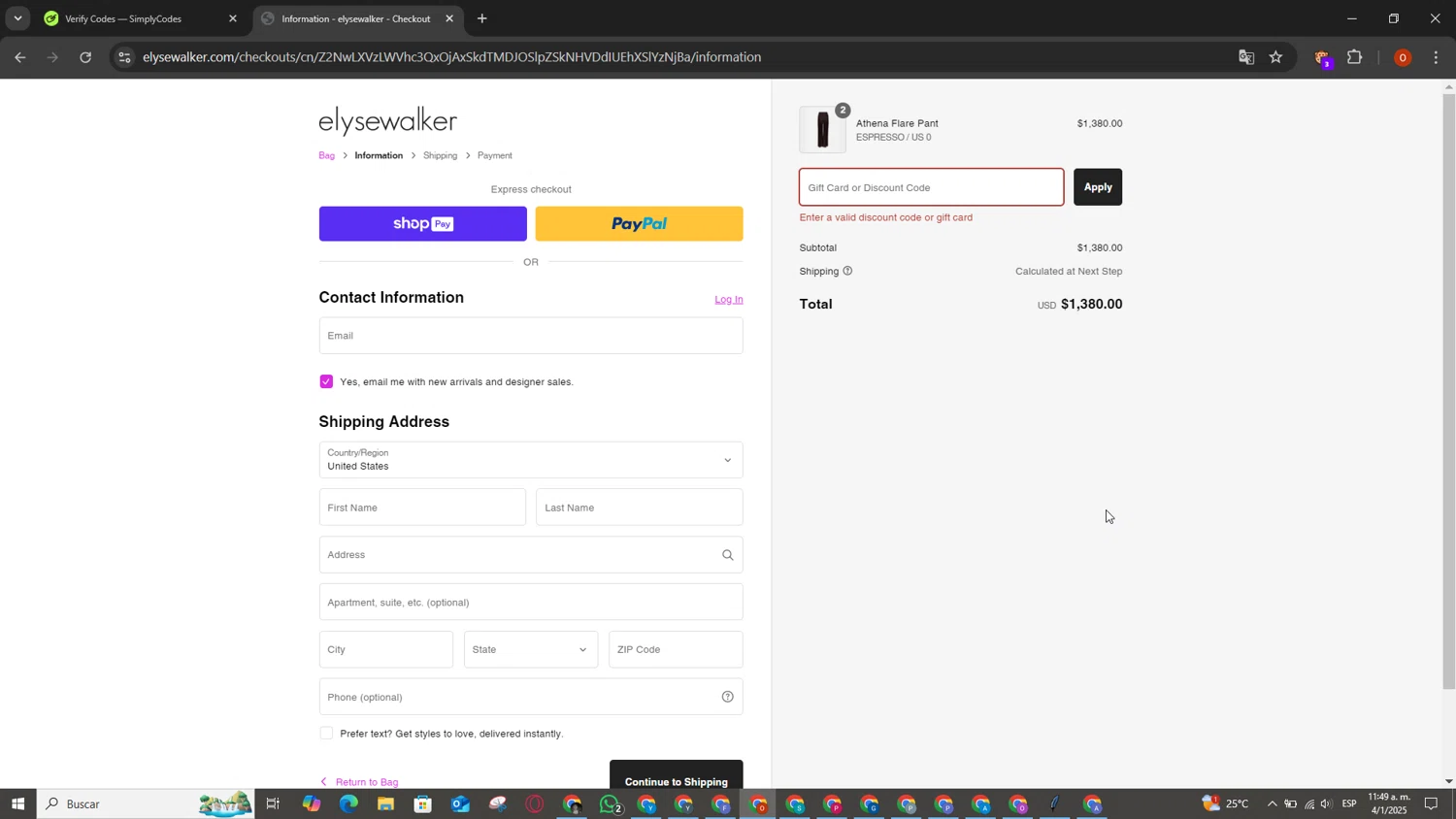
Task: Open Task View on the taskbar
Action: tap(273, 803)
